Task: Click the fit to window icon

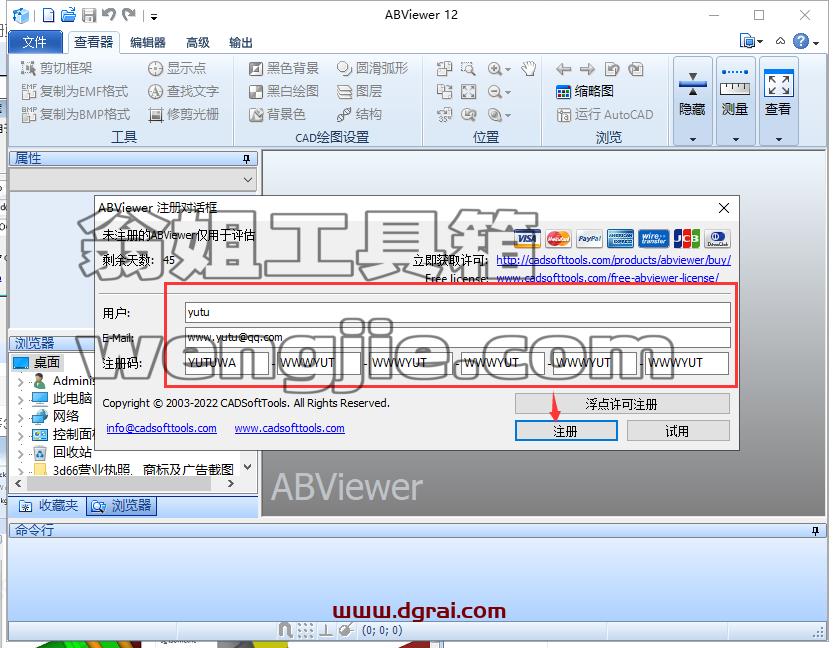Action: click(469, 92)
